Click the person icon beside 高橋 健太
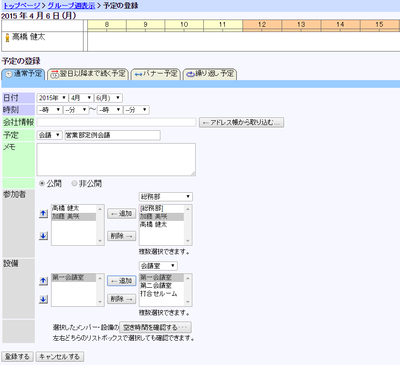Viewport: 400px width, 365px height. (7, 37)
